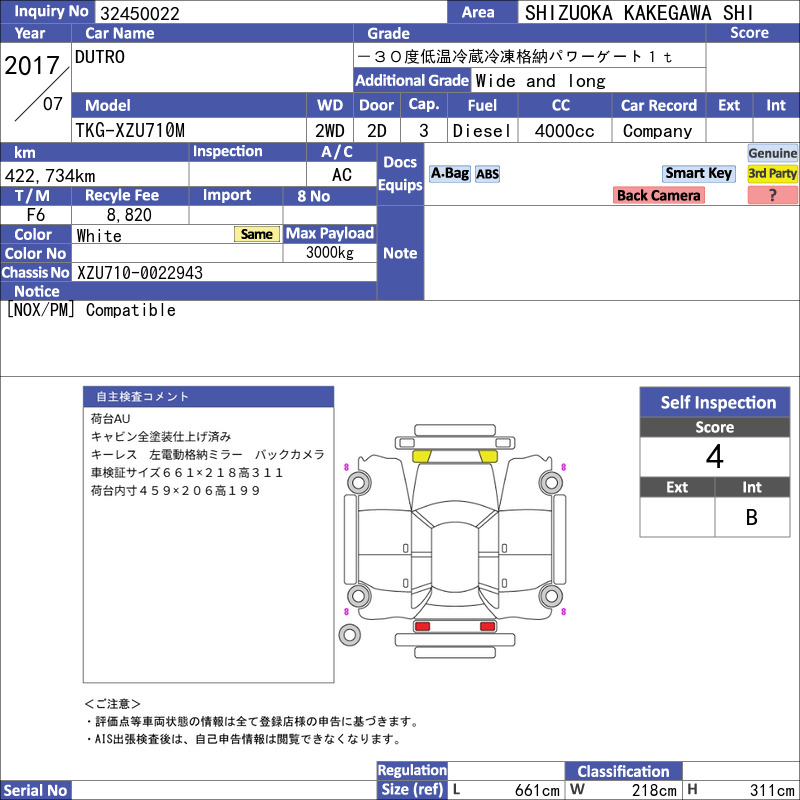Click the 2D door cell

(377, 131)
